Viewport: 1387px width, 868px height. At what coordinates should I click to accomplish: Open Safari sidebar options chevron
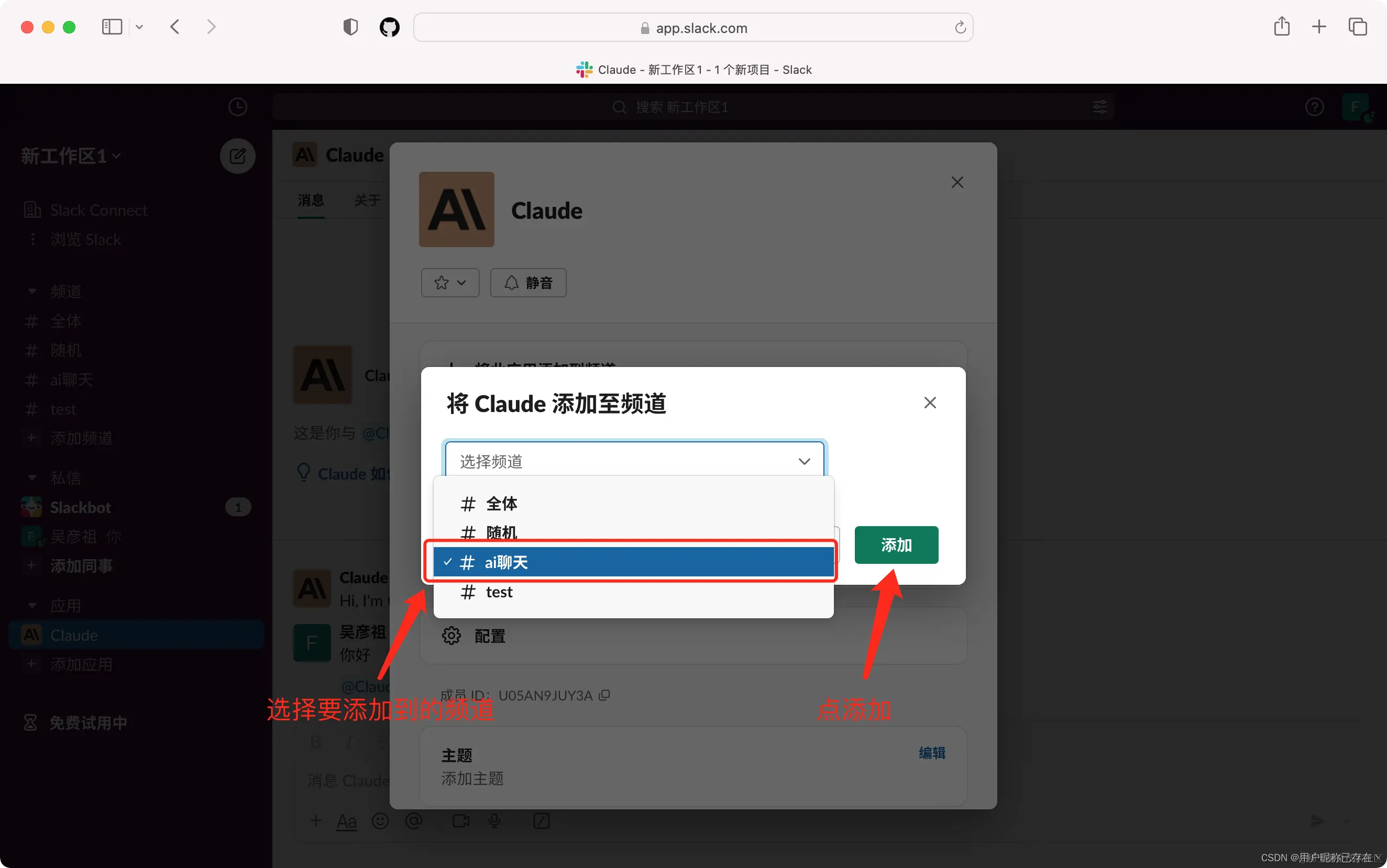click(139, 27)
